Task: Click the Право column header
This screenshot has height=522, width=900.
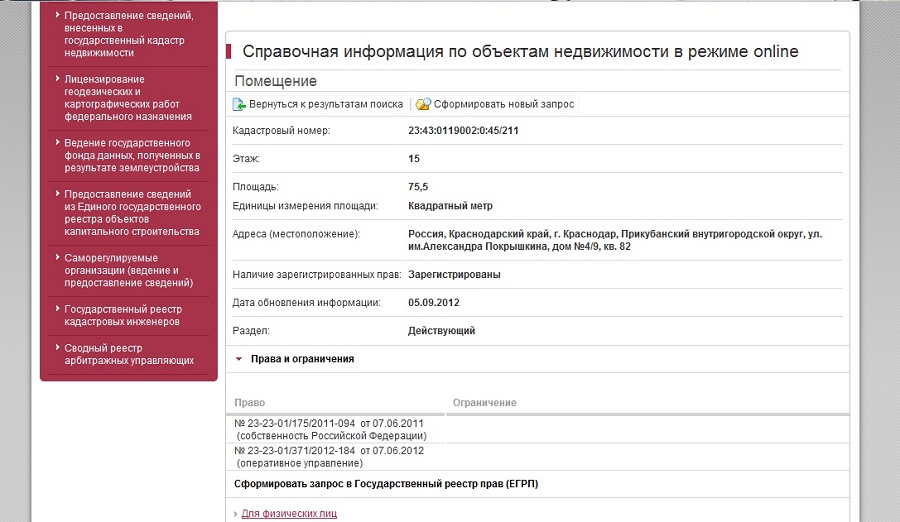Action: (249, 402)
